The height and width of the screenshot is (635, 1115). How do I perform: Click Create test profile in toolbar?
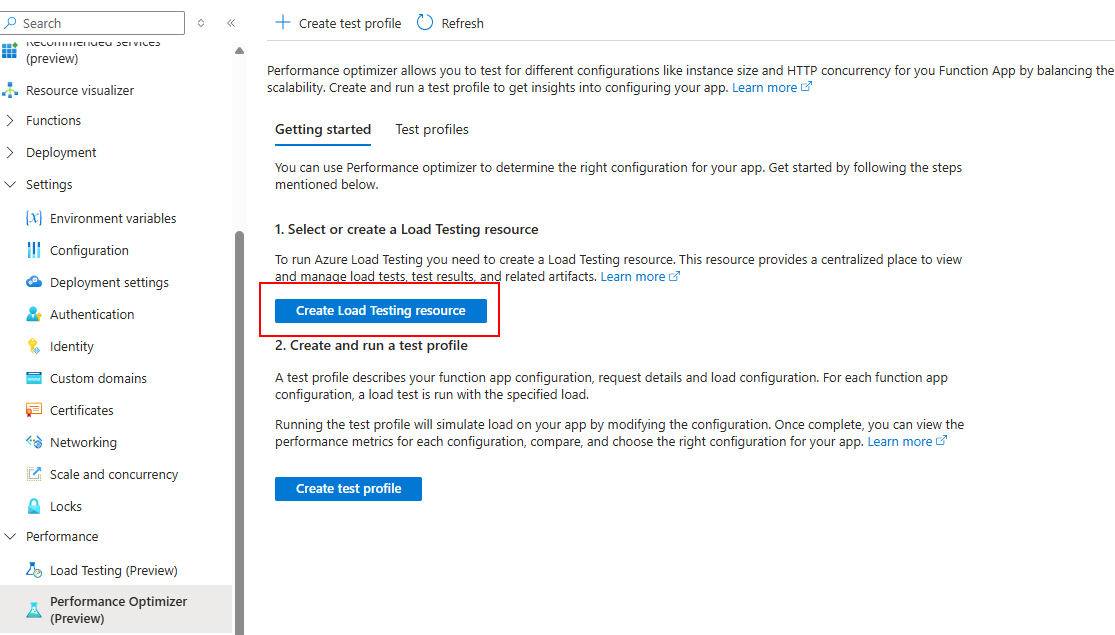pos(338,23)
